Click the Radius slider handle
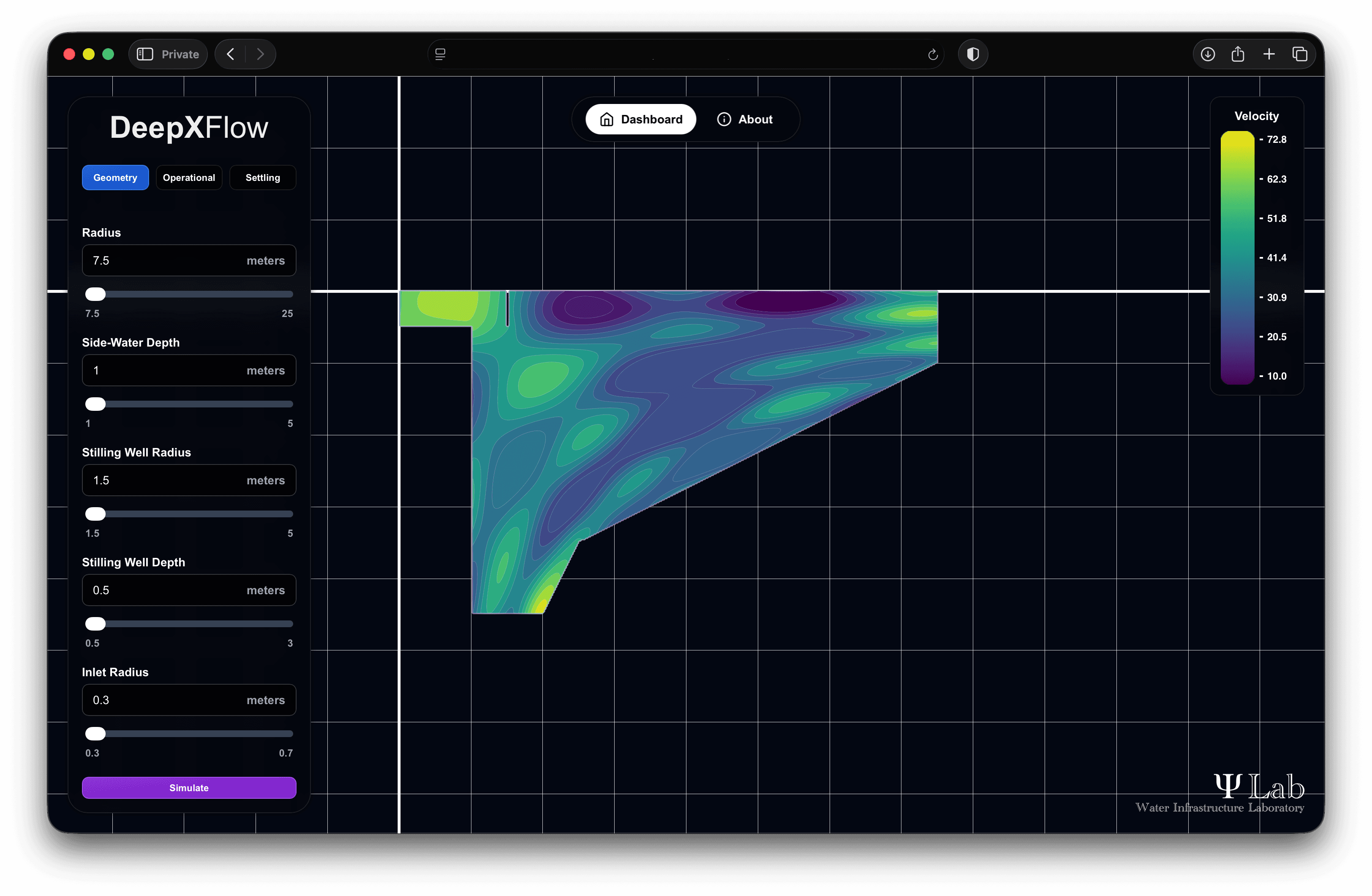The width and height of the screenshot is (1372, 896). 96,294
